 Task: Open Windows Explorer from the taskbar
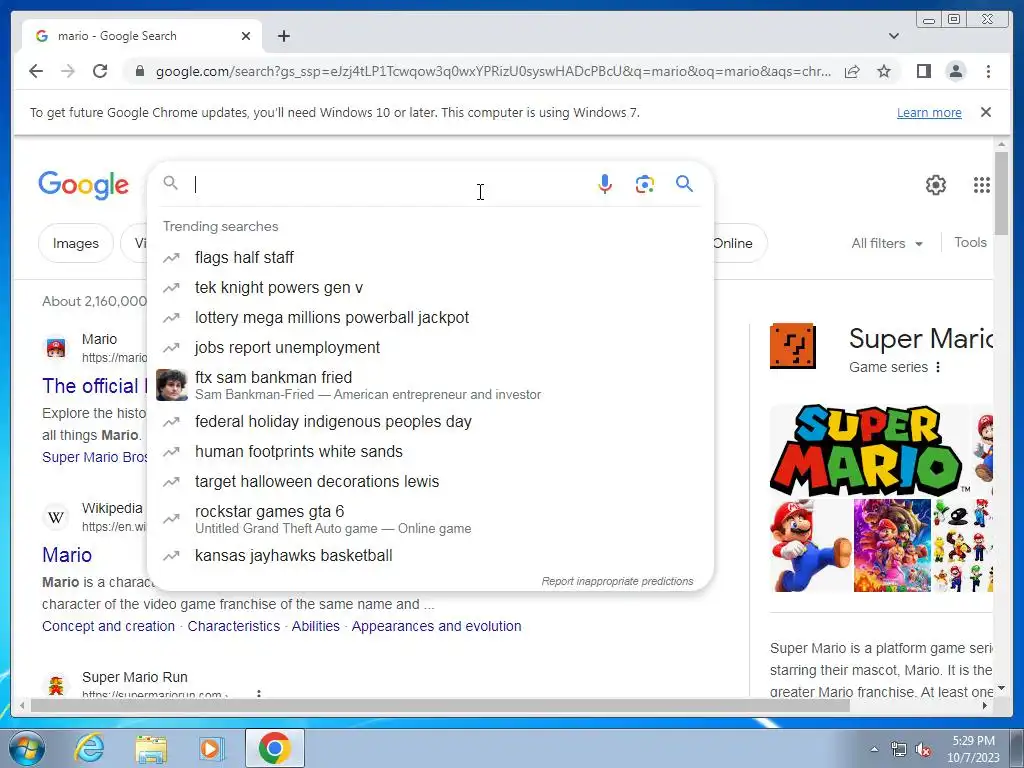[x=151, y=748]
